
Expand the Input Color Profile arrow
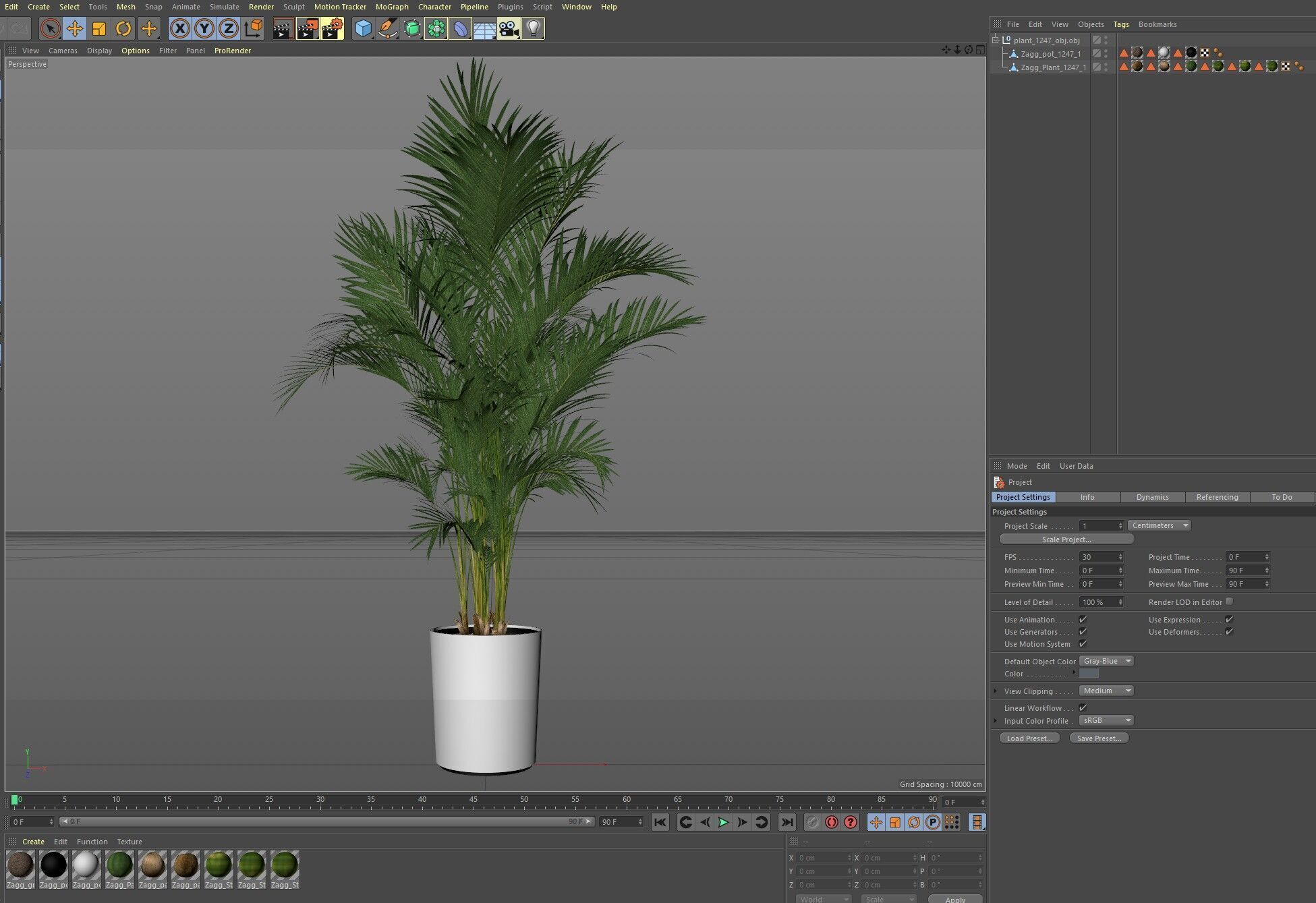pos(996,721)
